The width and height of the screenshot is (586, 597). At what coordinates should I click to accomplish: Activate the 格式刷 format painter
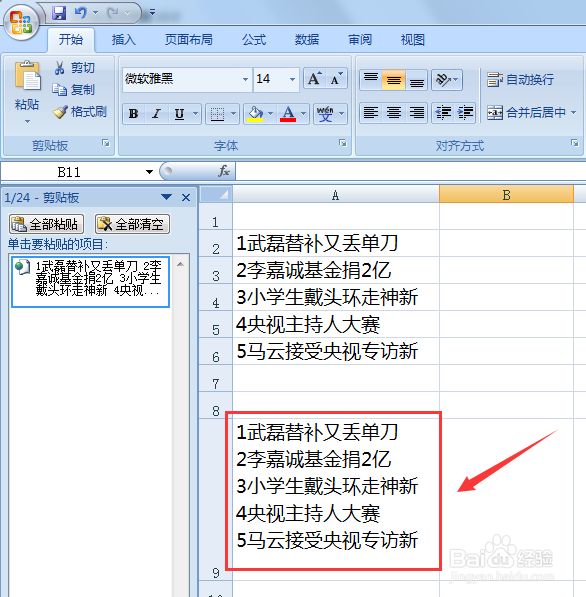point(80,112)
